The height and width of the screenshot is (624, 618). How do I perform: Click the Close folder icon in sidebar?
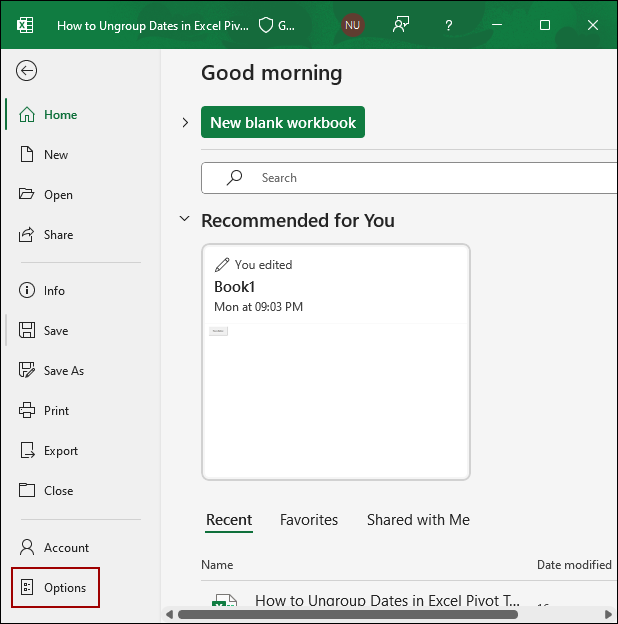(x=27, y=490)
